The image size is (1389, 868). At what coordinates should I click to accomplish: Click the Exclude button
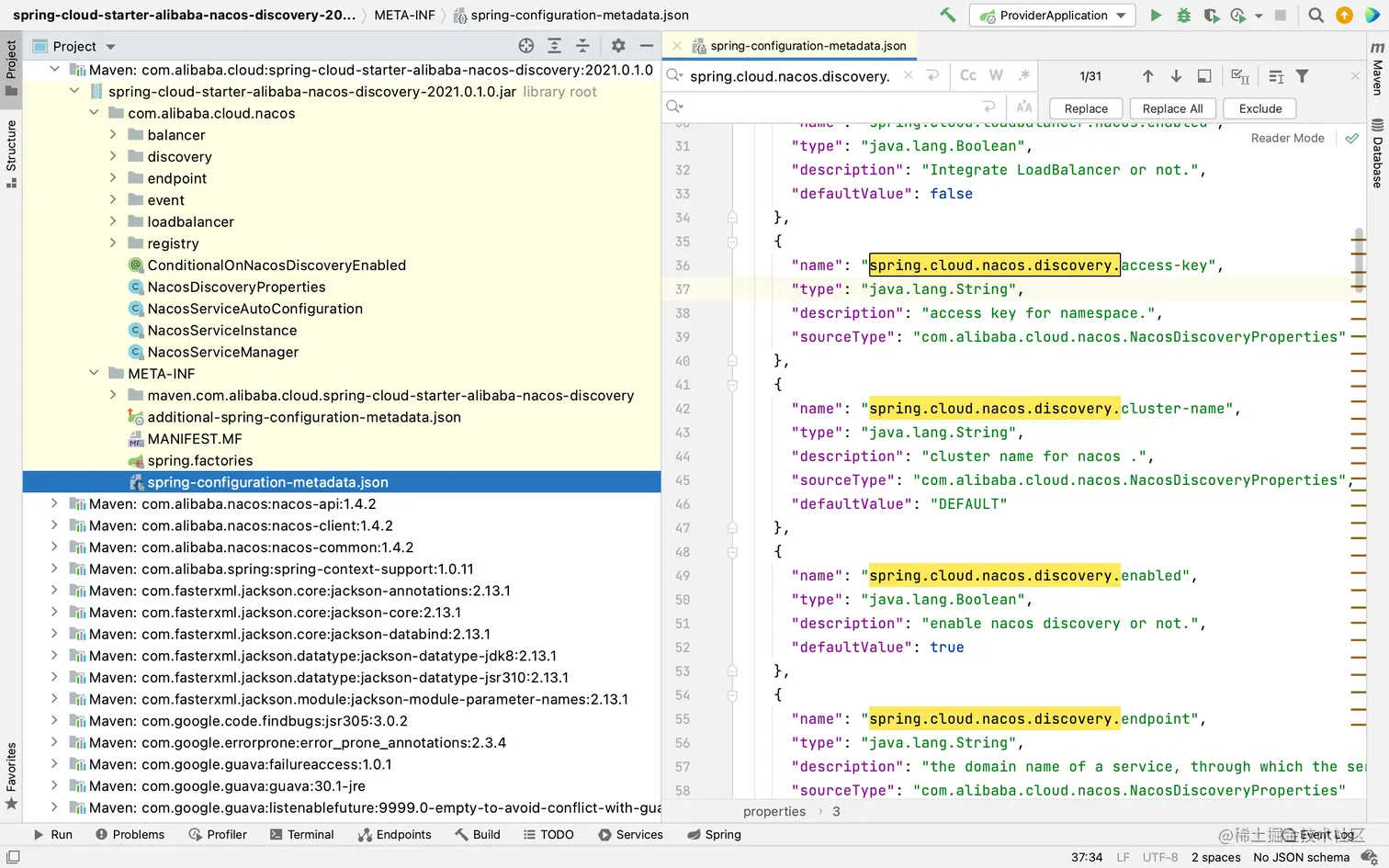(1259, 108)
